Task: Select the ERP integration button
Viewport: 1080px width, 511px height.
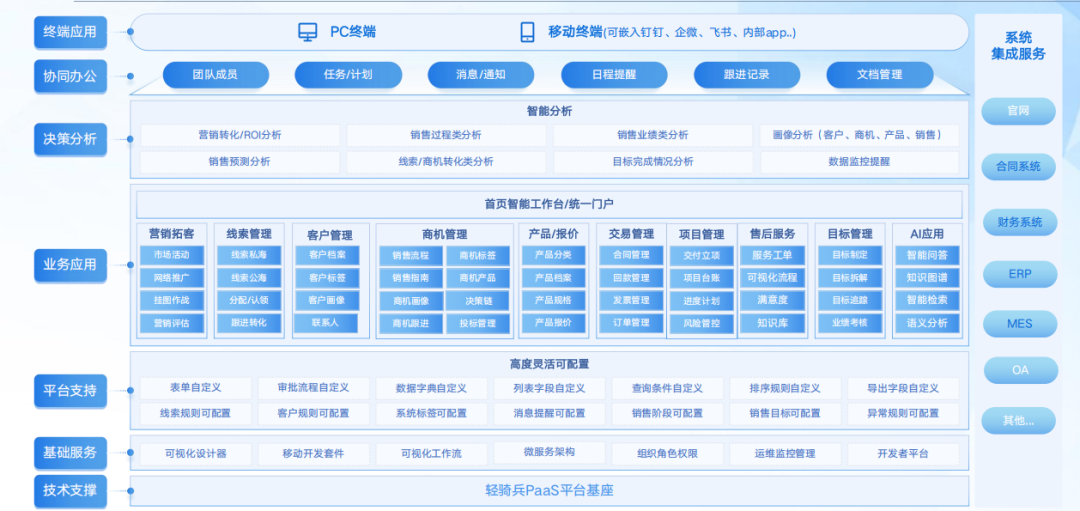Action: (1018, 273)
